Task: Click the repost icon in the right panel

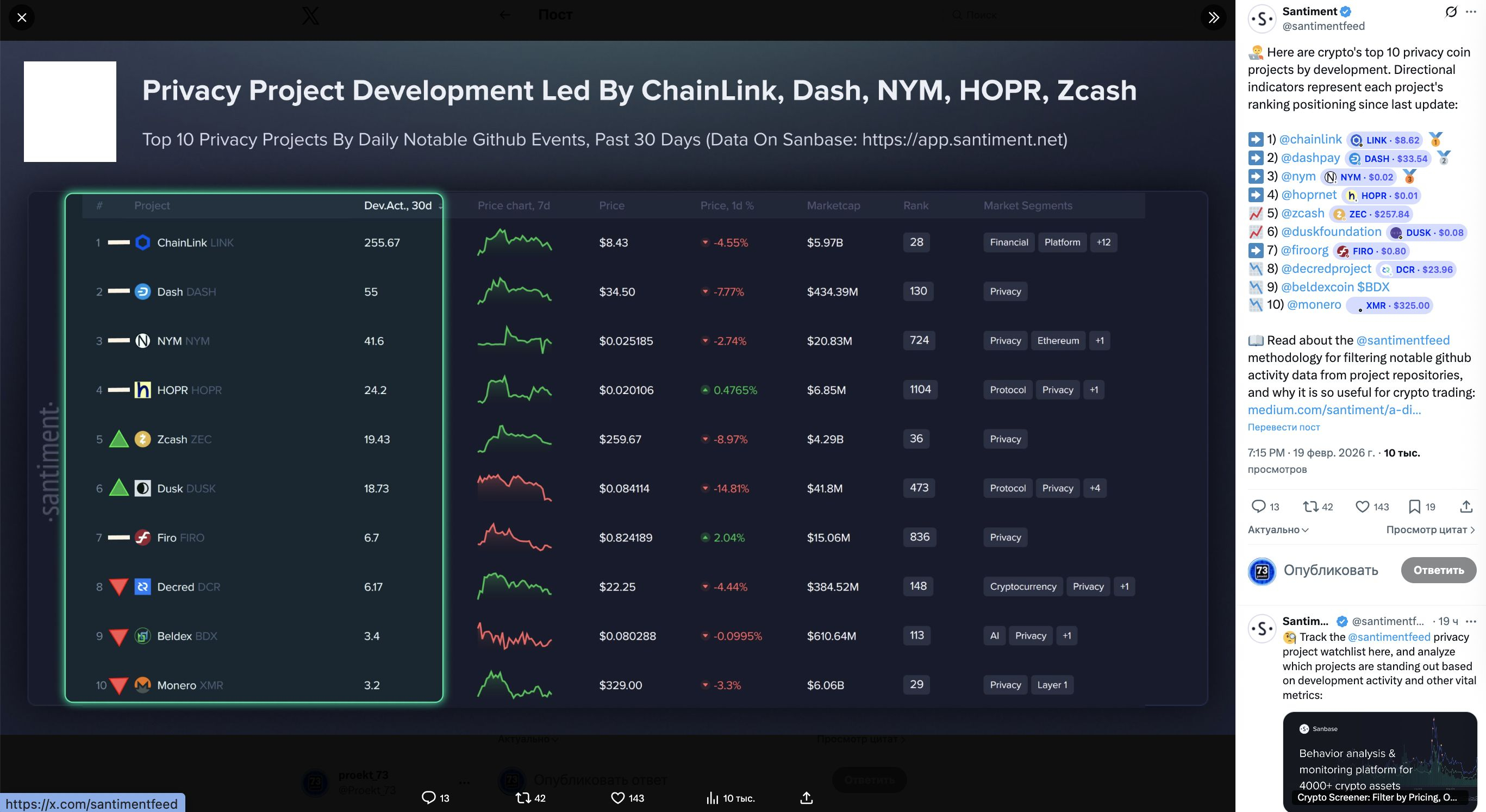Action: tap(1310, 507)
